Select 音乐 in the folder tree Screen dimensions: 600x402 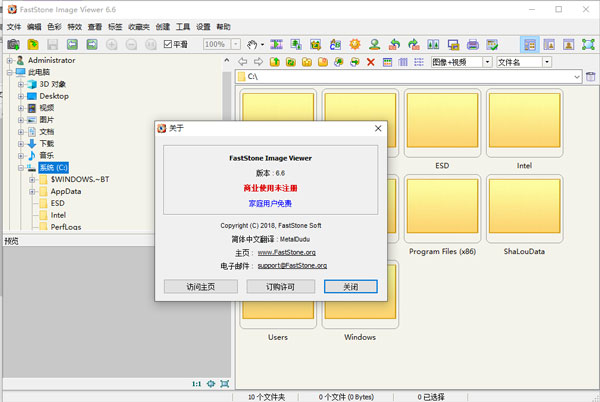(x=47, y=156)
